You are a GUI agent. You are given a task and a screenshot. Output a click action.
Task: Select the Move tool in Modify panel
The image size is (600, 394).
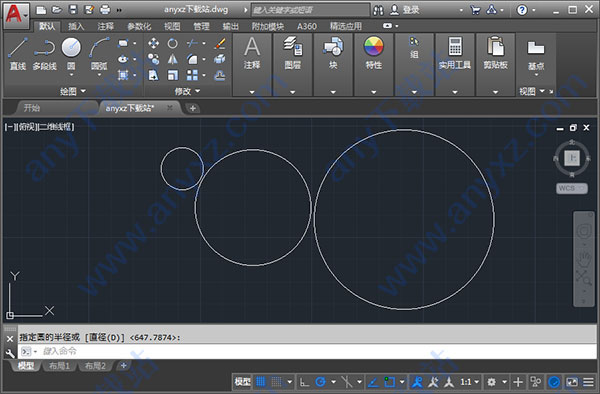pos(153,43)
